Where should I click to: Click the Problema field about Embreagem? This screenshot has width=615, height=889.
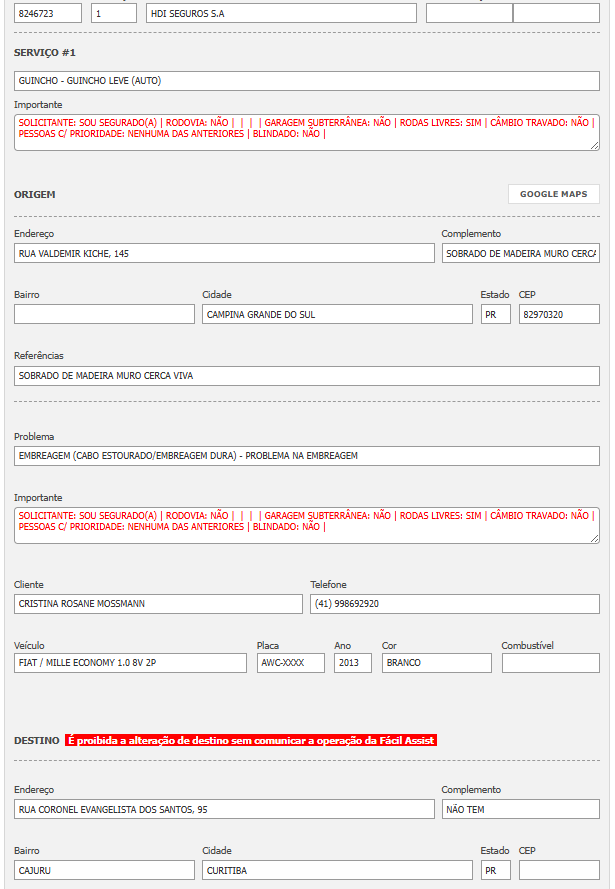(307, 456)
